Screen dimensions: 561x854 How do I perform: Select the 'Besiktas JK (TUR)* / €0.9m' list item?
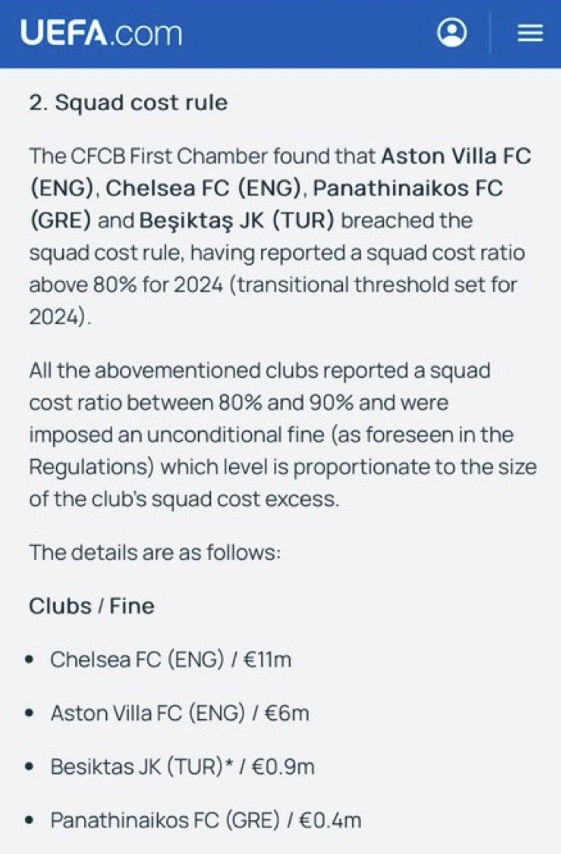182,766
